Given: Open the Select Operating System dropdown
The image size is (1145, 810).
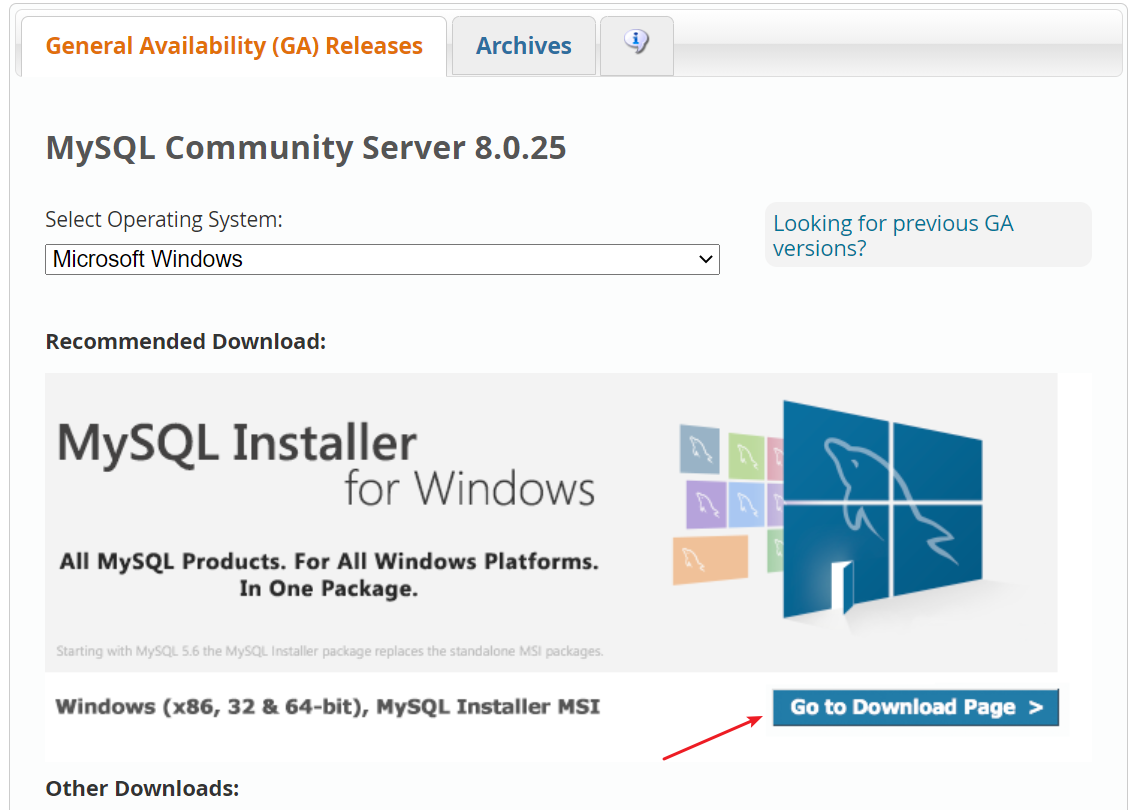Looking at the screenshot, I should tap(382, 259).
